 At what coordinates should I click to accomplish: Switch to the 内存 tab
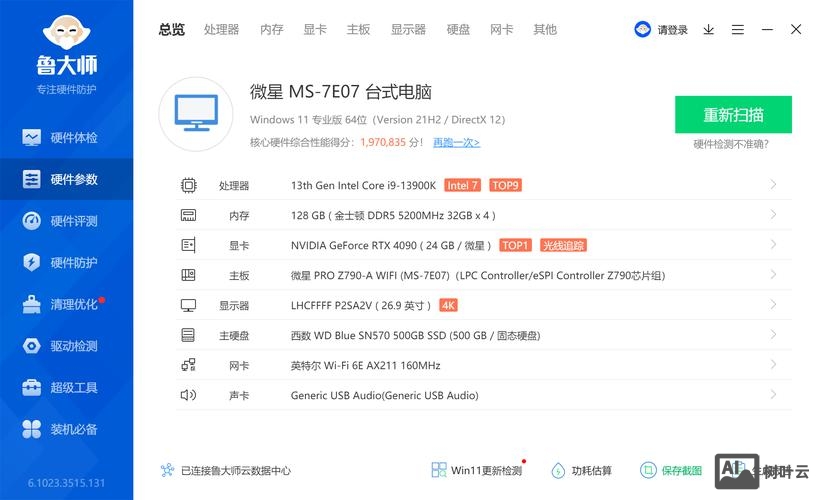[x=271, y=30]
